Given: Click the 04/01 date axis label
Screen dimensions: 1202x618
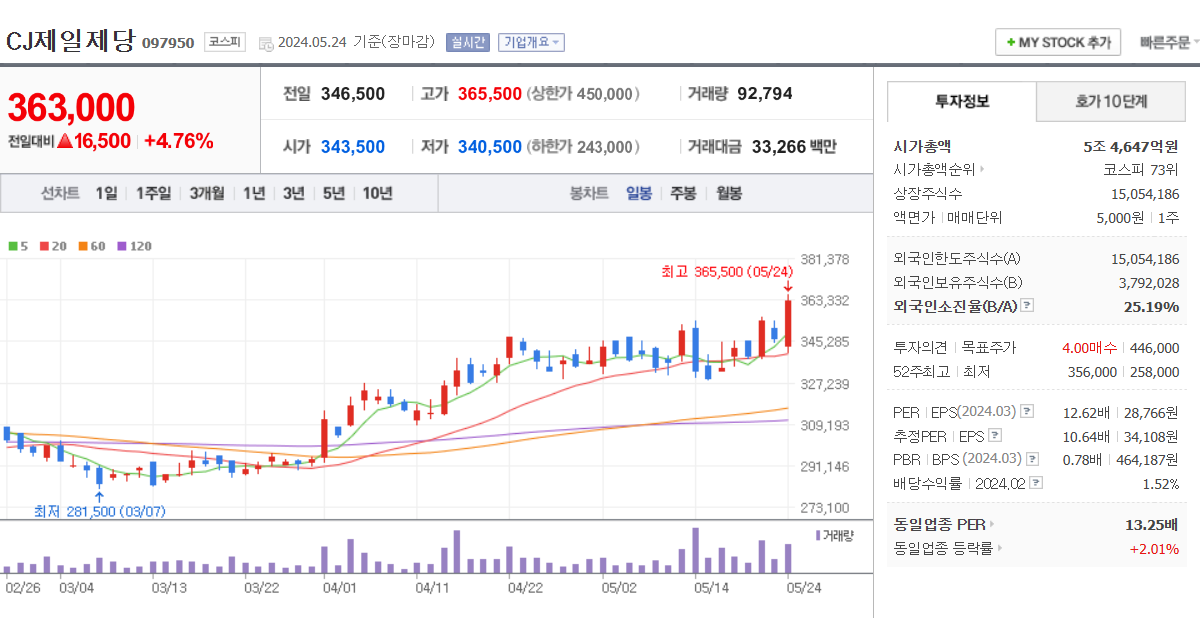Looking at the screenshot, I should [x=340, y=588].
